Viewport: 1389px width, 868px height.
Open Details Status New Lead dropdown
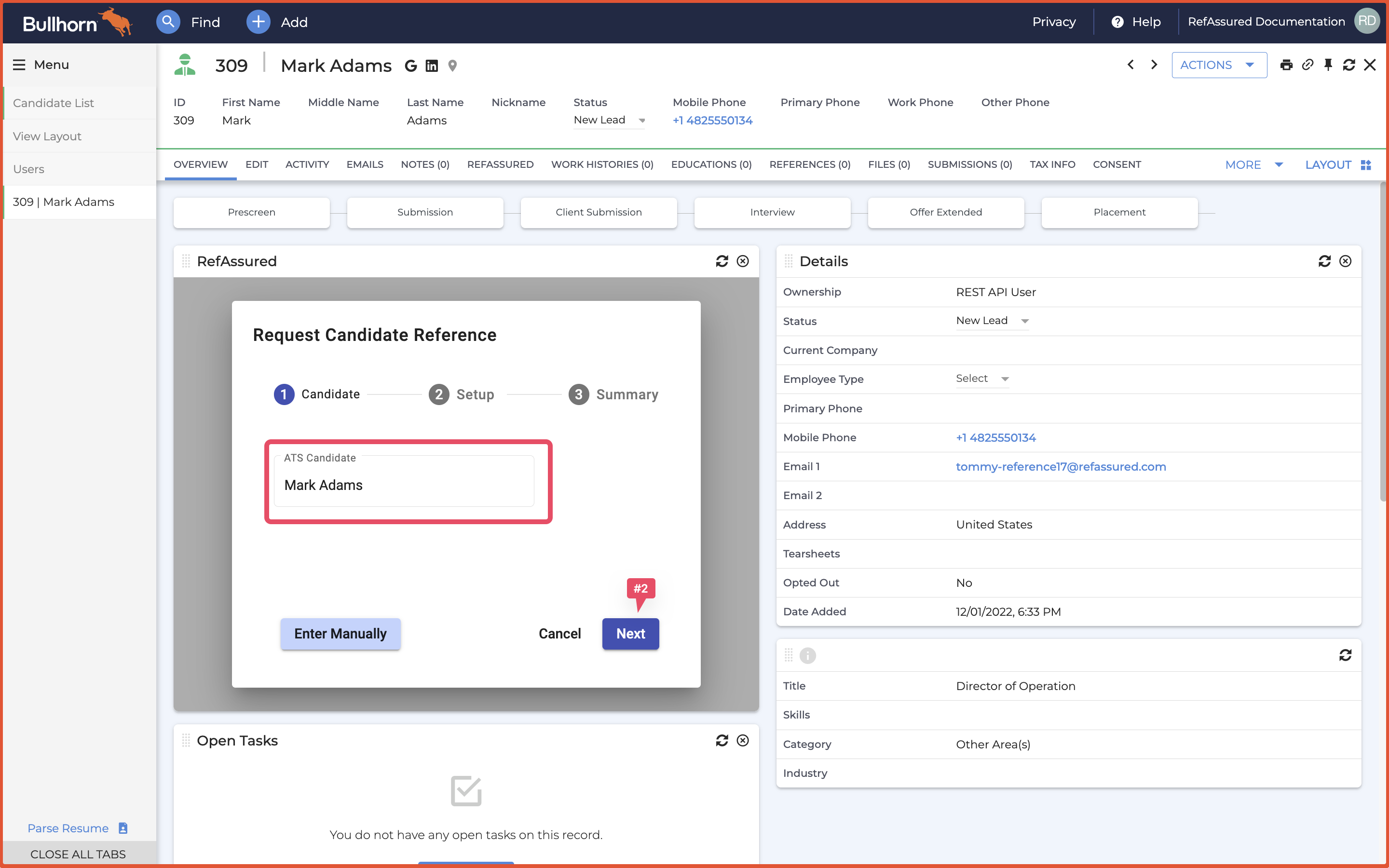click(x=992, y=321)
